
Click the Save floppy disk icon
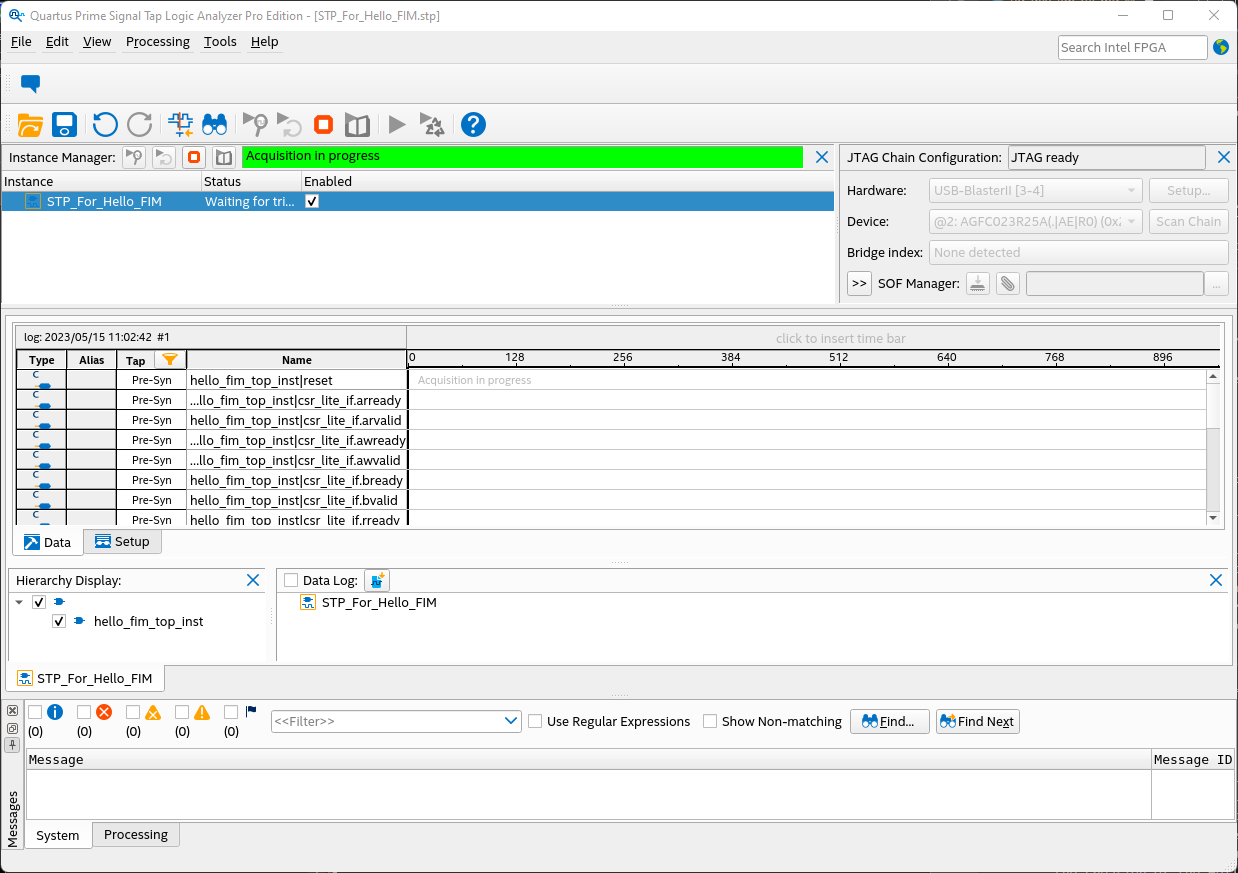coord(65,125)
